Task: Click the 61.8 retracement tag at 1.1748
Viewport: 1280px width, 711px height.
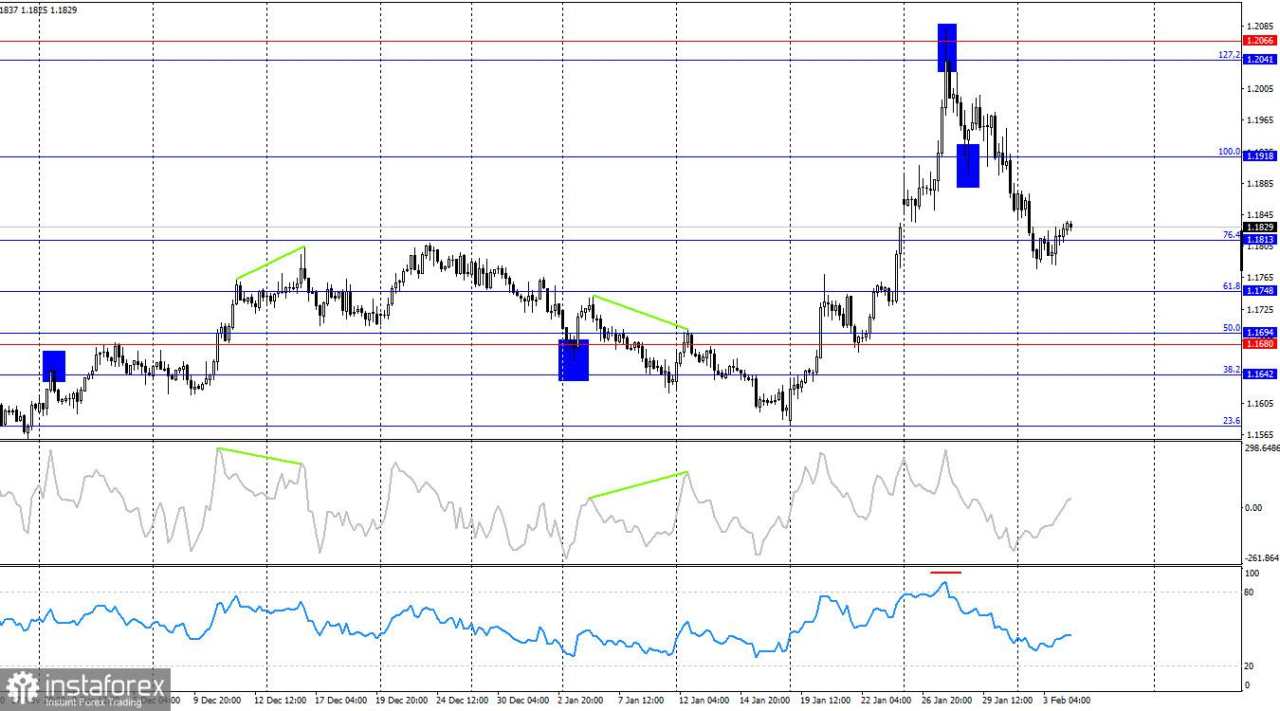Action: [x=1258, y=290]
